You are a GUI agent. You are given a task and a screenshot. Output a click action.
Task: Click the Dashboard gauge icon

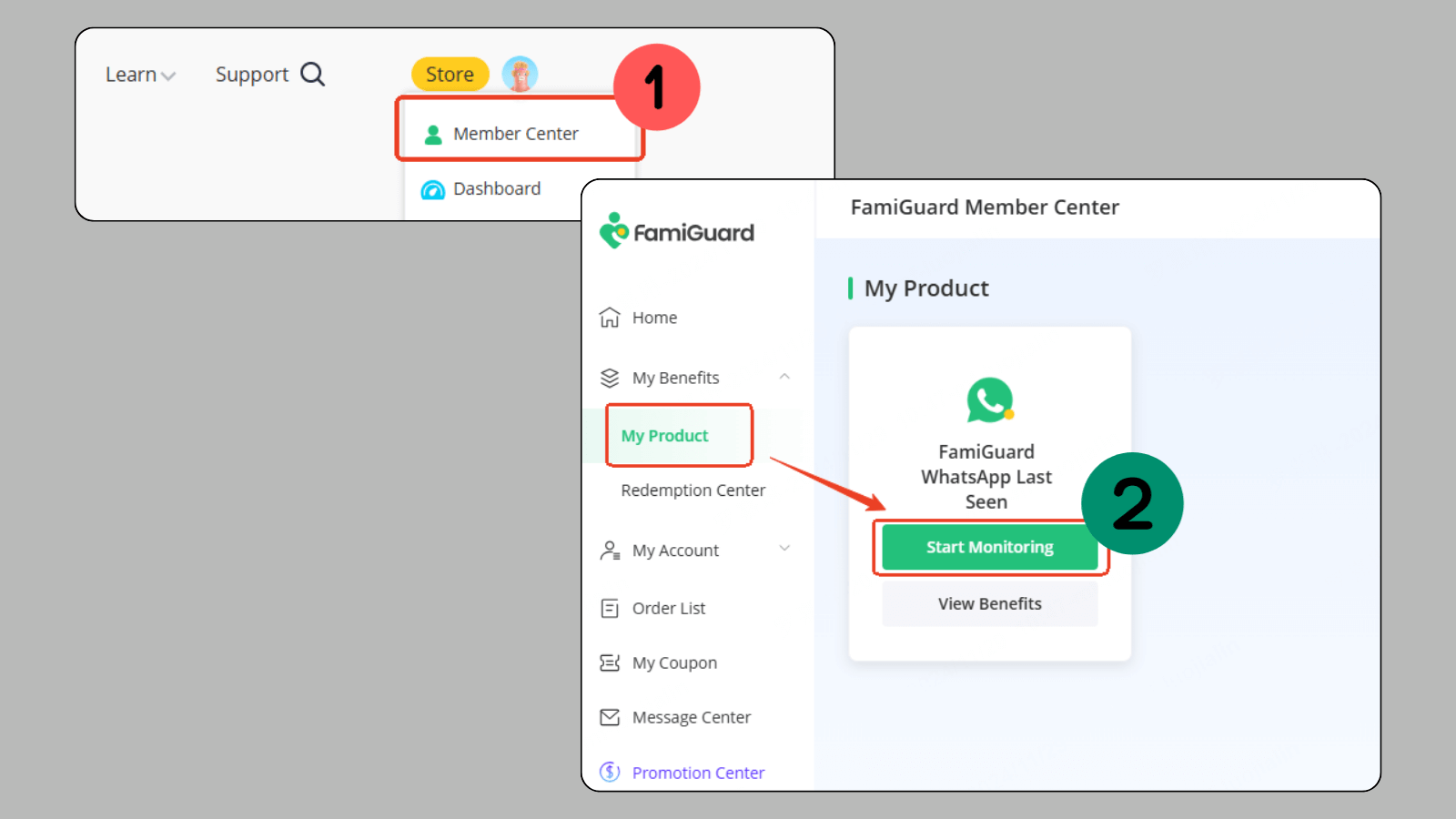coord(432,189)
